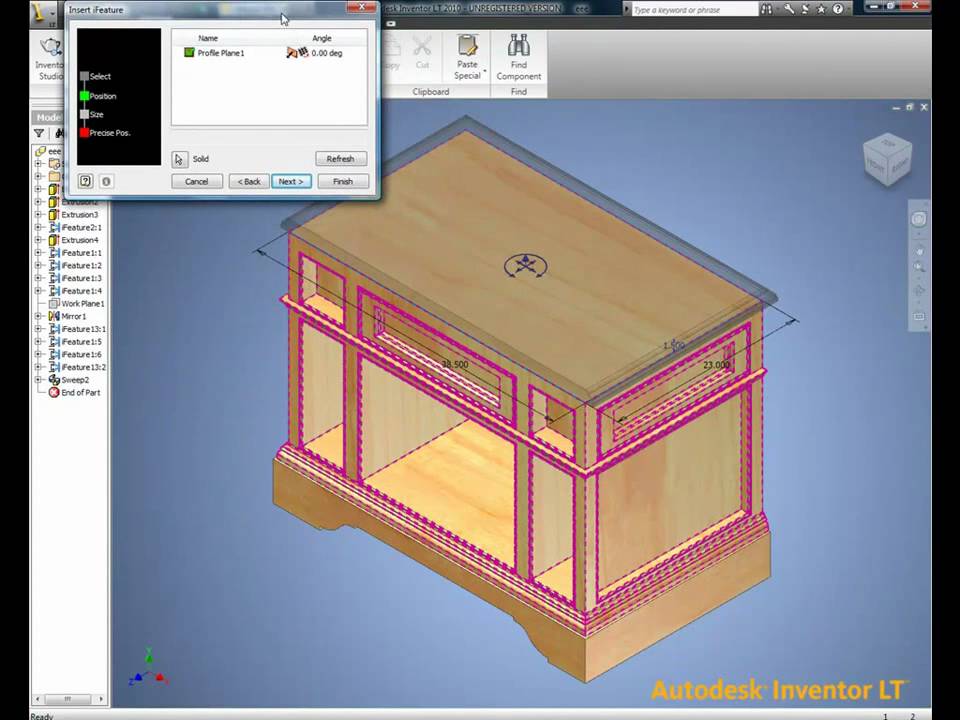This screenshot has height=720, width=960.
Task: Open the Paste Special dropdown arrow
Action: tap(485, 72)
